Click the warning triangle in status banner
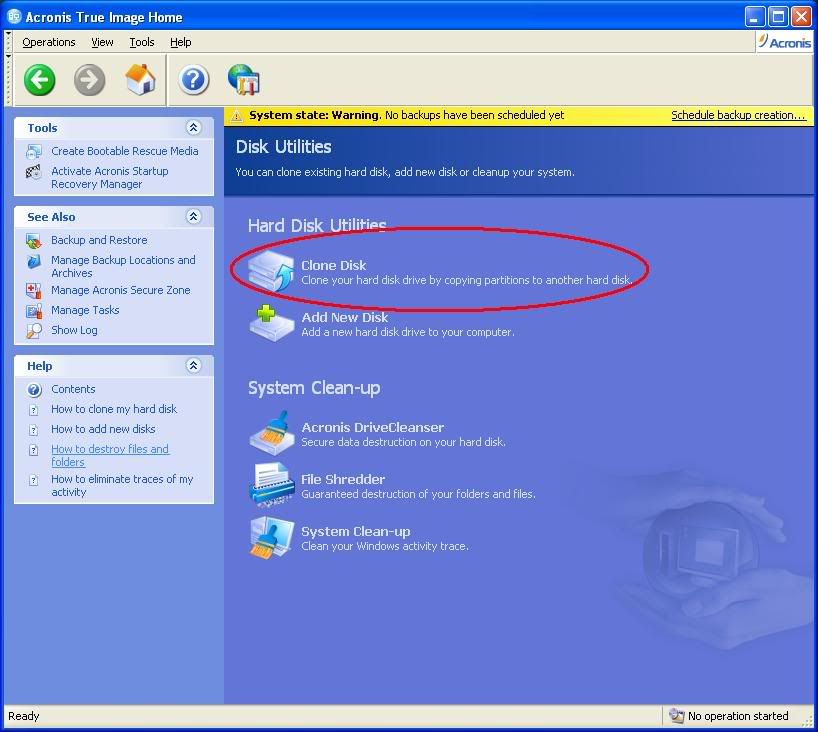The height and width of the screenshot is (732, 818). (x=237, y=115)
